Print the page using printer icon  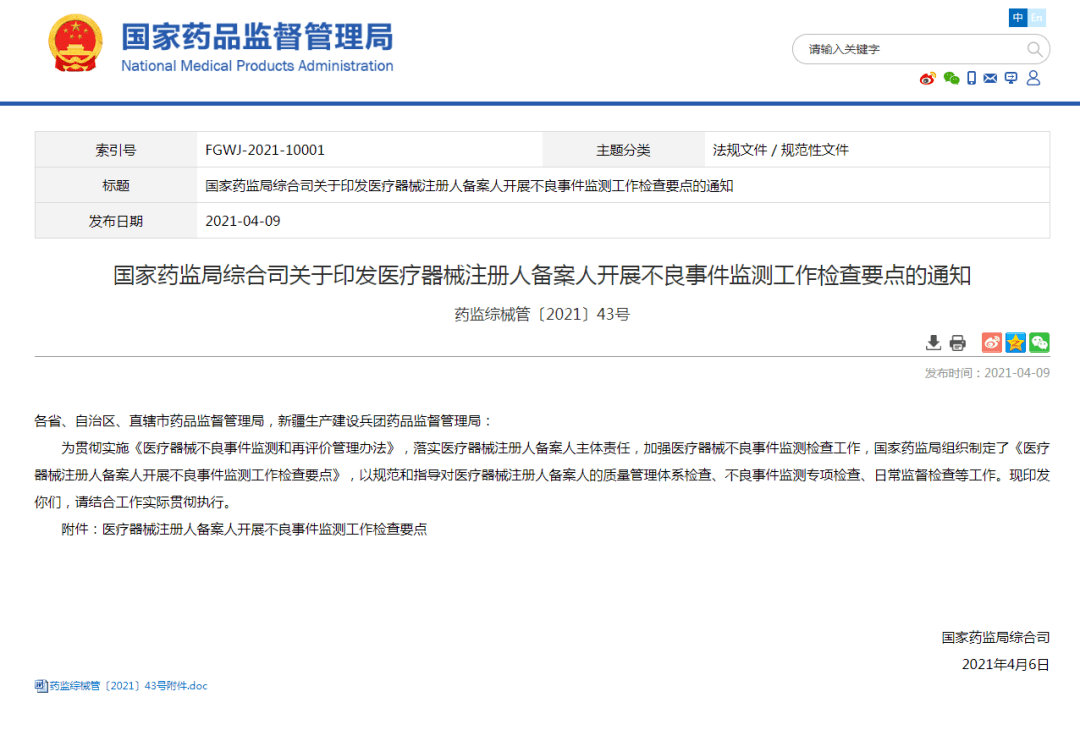click(957, 343)
